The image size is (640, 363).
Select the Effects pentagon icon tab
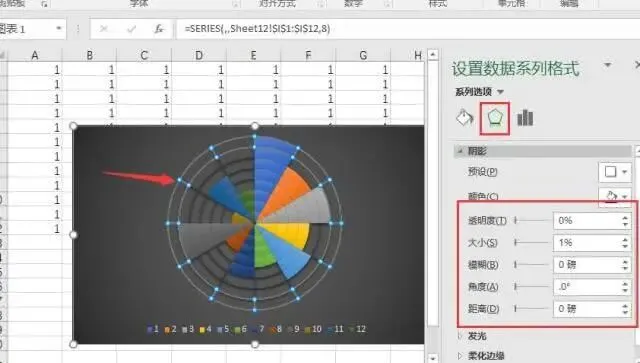495,118
